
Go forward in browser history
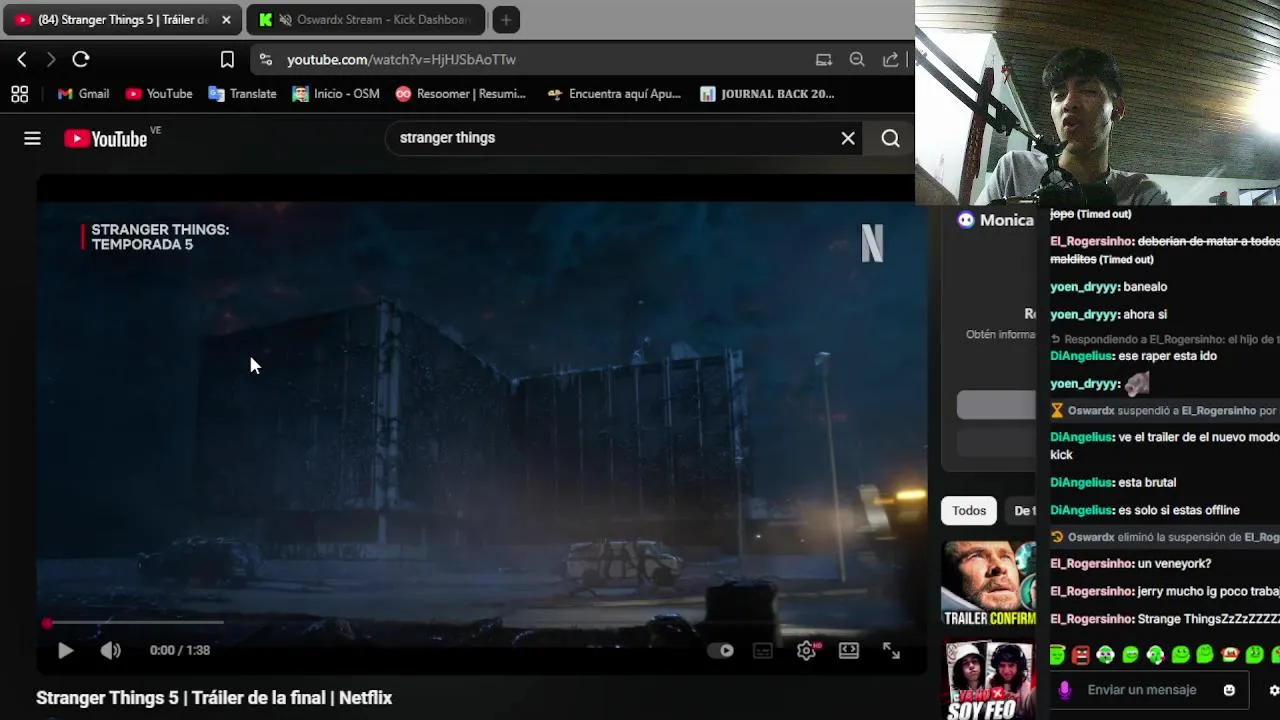click(x=51, y=60)
